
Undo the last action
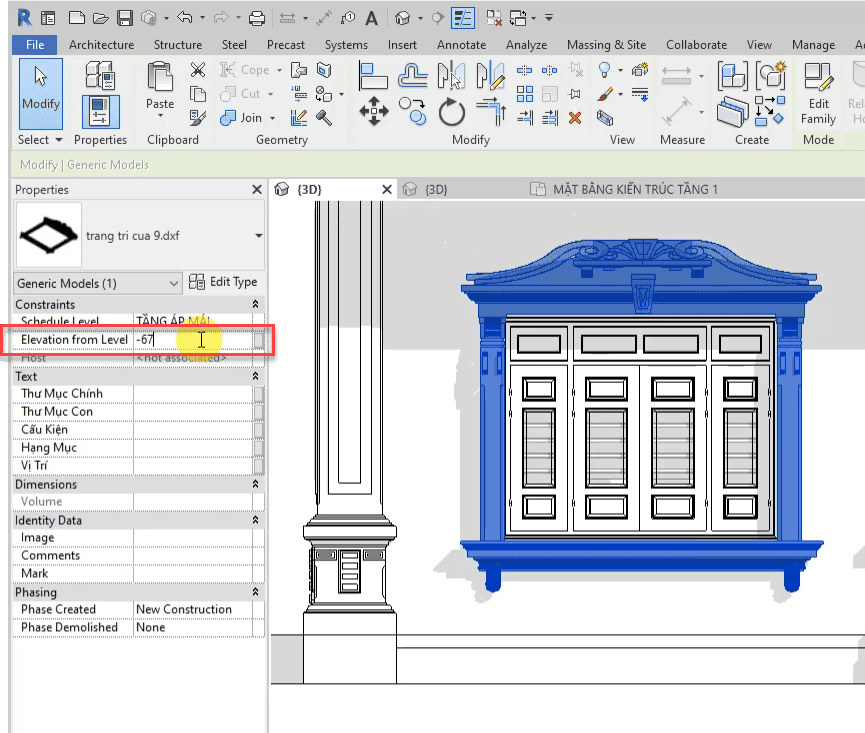click(184, 18)
